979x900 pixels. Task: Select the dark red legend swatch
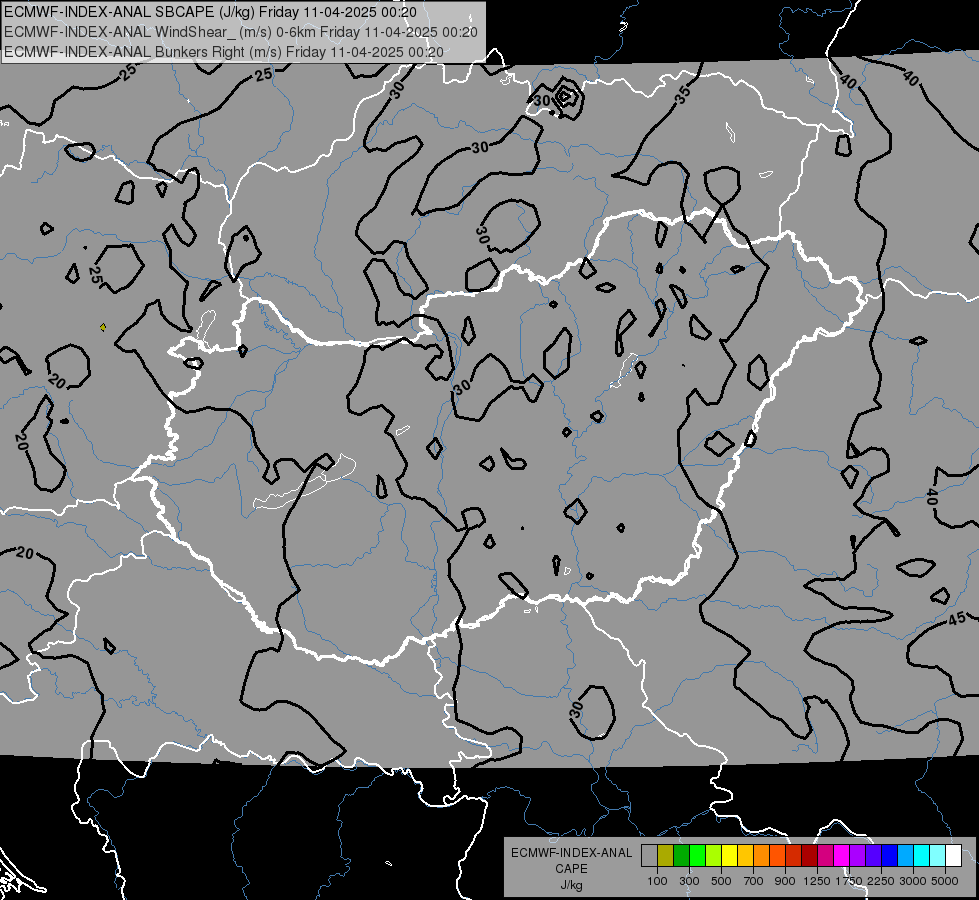[x=809, y=855]
